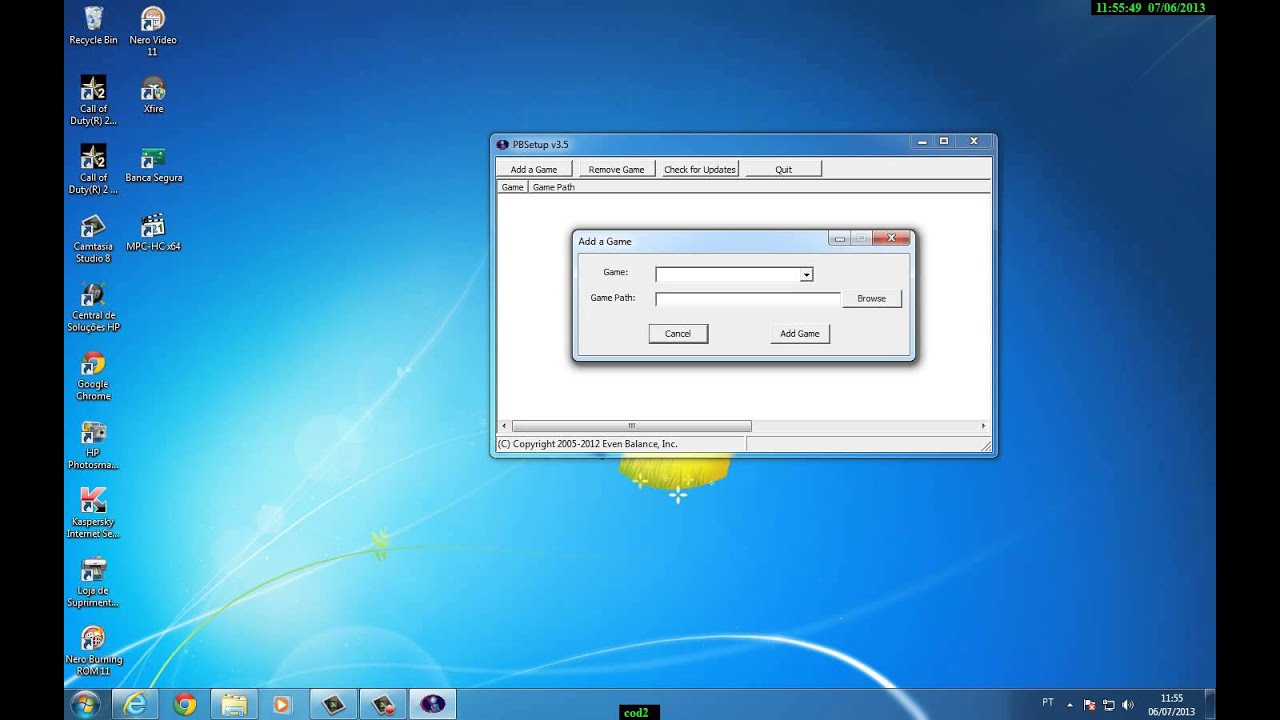Select the Xfire desktop icon
1280x720 pixels.
pyautogui.click(x=153, y=95)
